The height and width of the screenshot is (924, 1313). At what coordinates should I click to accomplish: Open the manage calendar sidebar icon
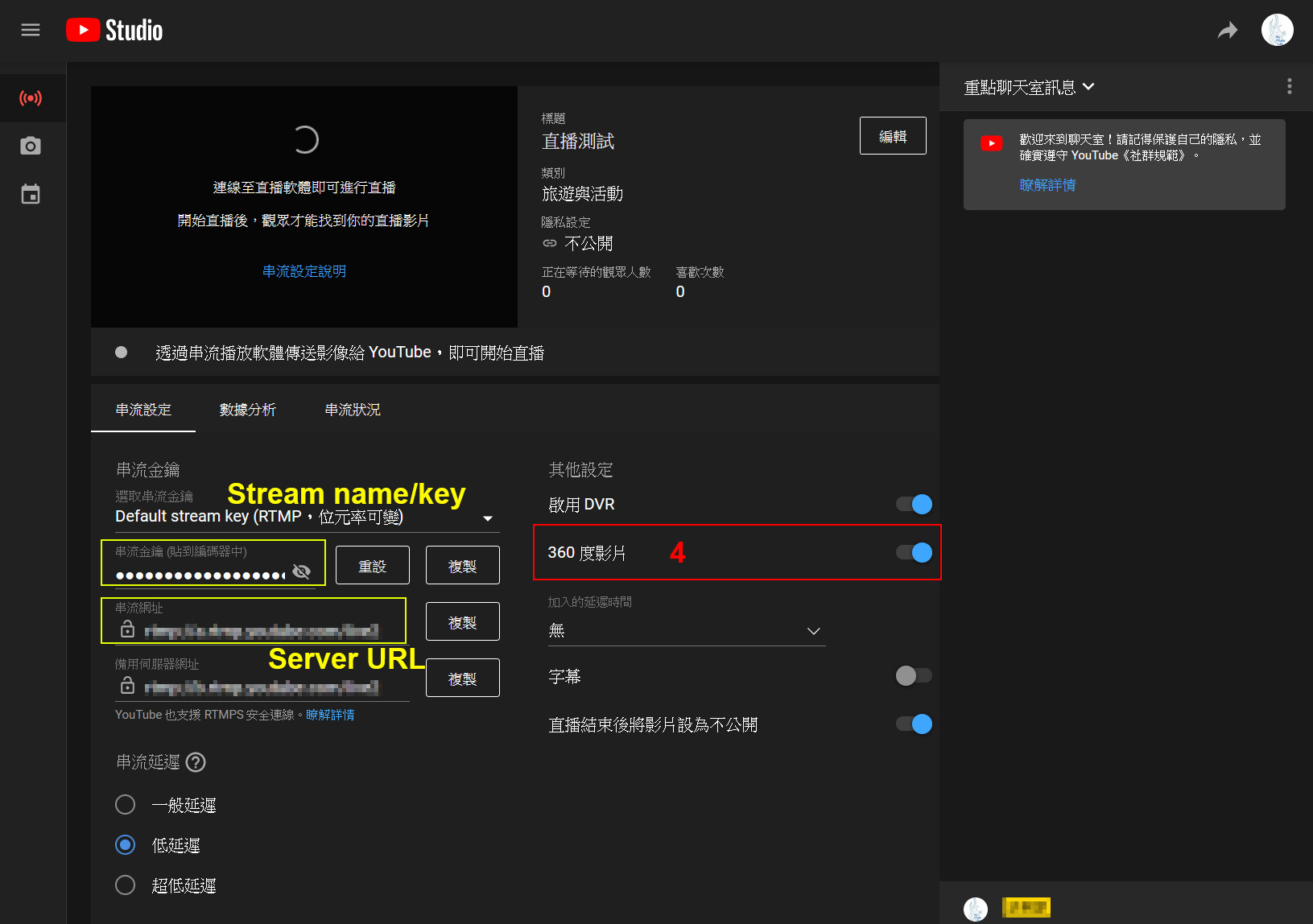[31, 194]
